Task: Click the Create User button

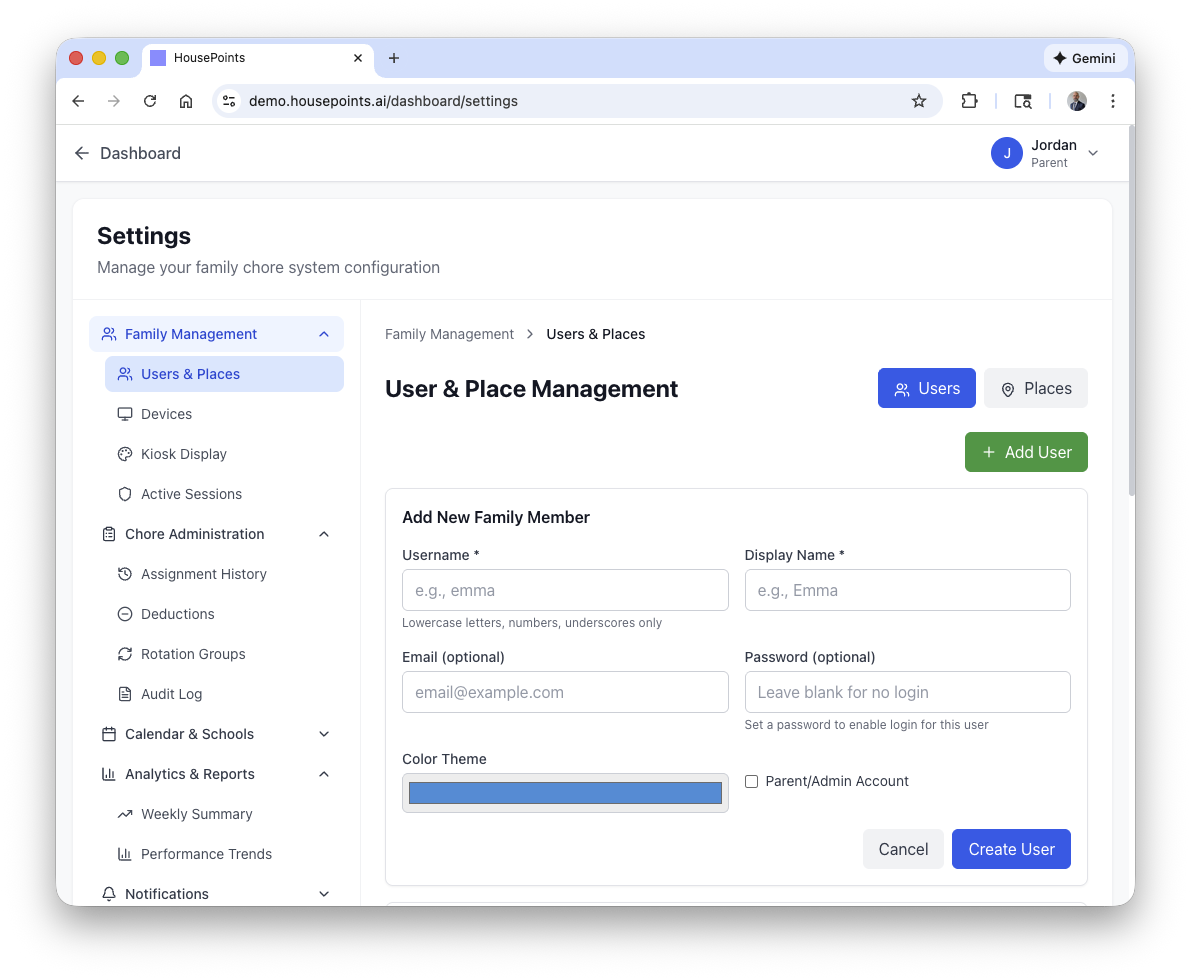Action: pyautogui.click(x=1011, y=849)
